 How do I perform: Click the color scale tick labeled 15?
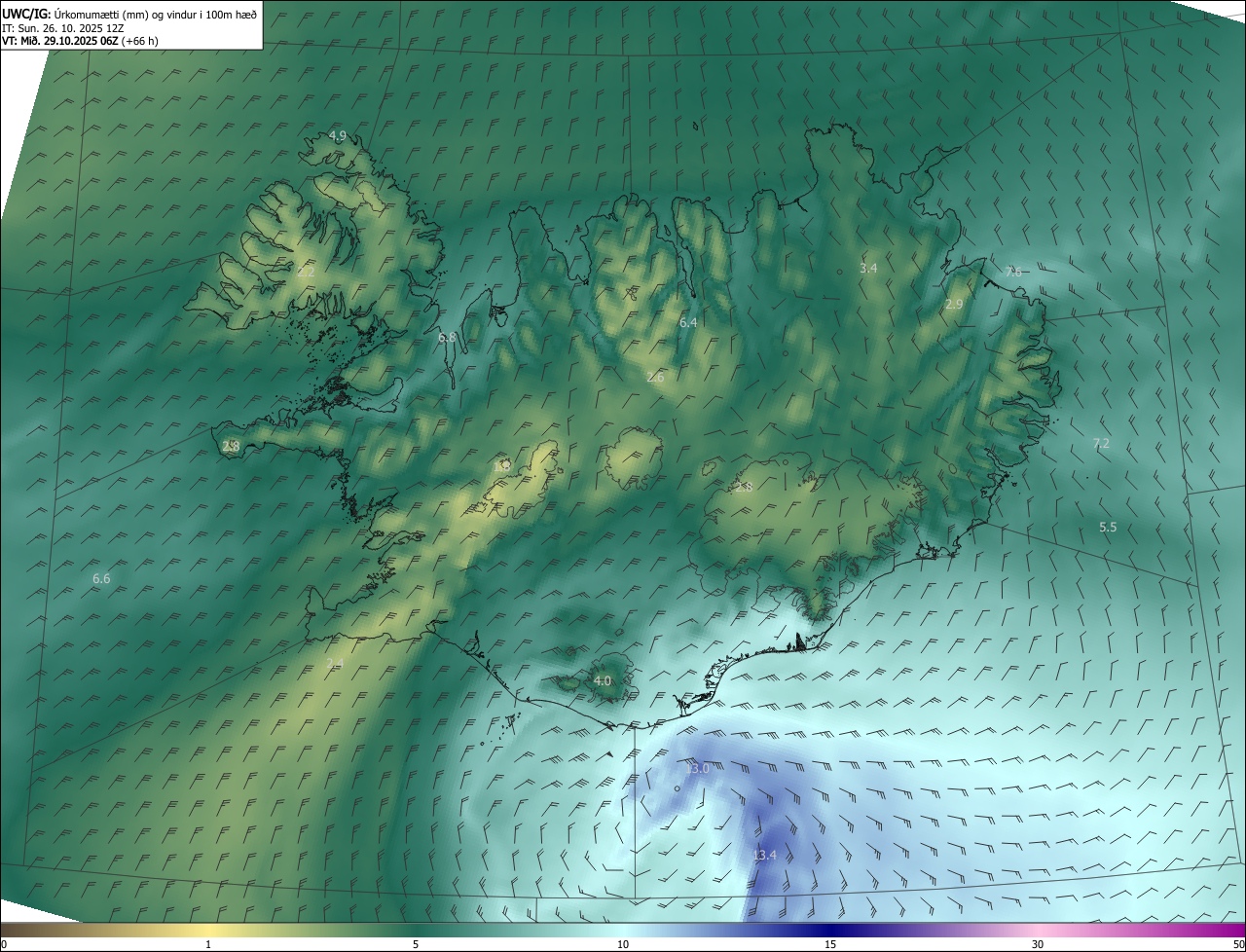[830, 944]
